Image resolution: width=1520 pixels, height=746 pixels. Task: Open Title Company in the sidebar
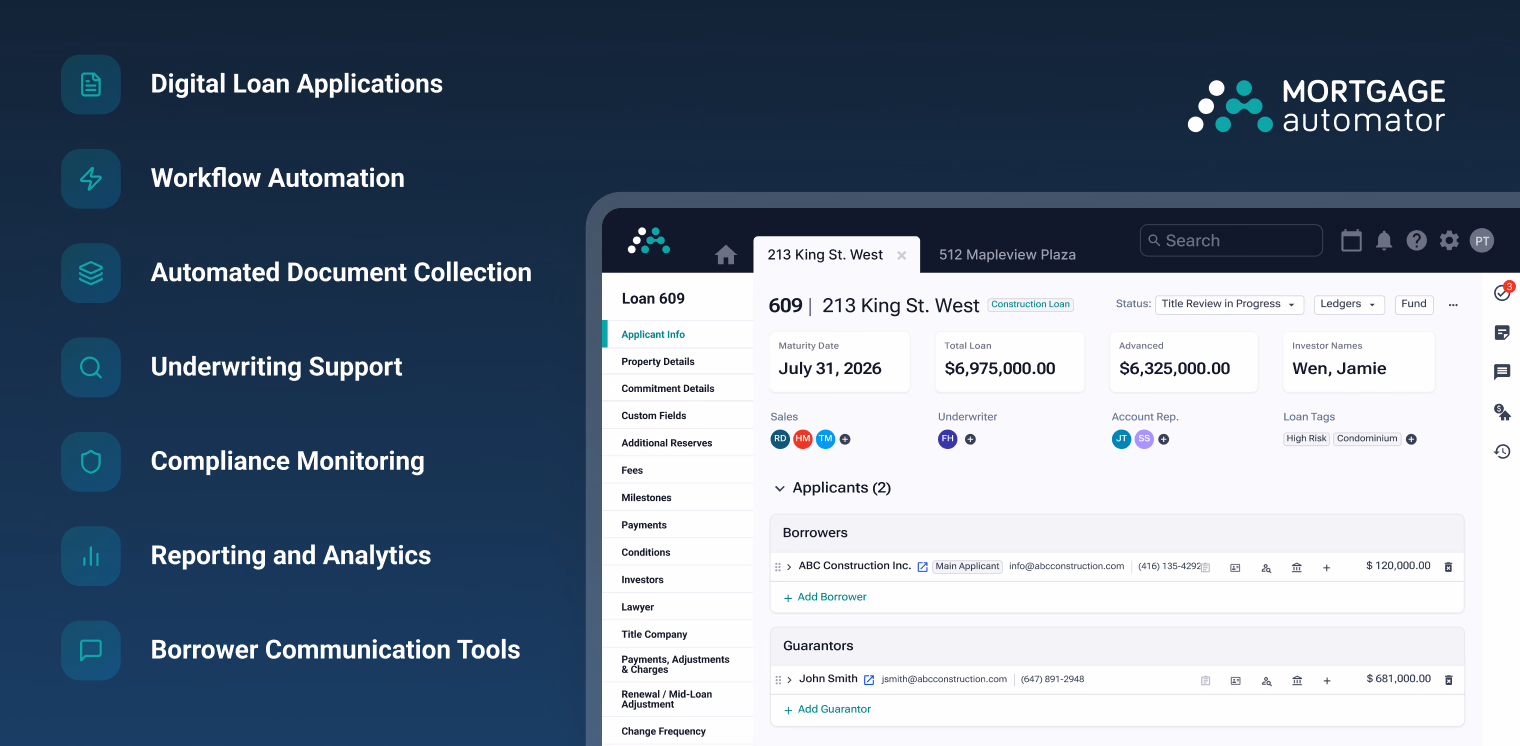click(x=678, y=634)
